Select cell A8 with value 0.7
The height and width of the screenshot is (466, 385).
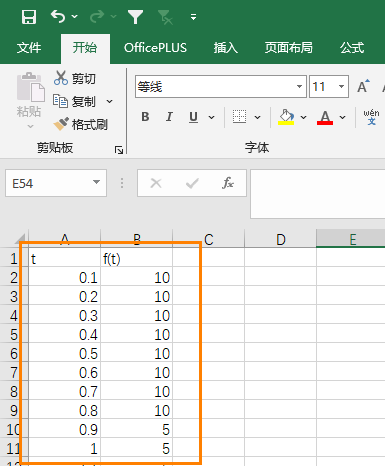(x=65, y=391)
